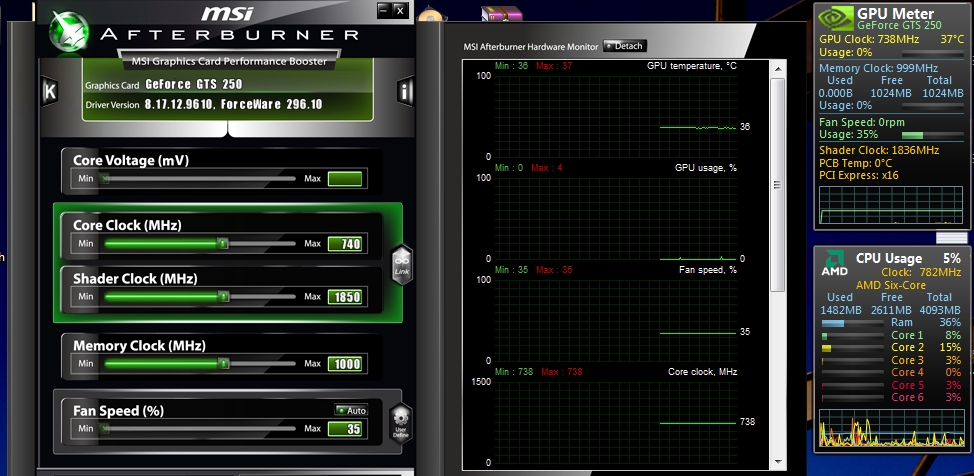This screenshot has height=476, width=974.
Task: Click the AMD logo in CPU Usage gadget
Action: pyautogui.click(x=834, y=264)
